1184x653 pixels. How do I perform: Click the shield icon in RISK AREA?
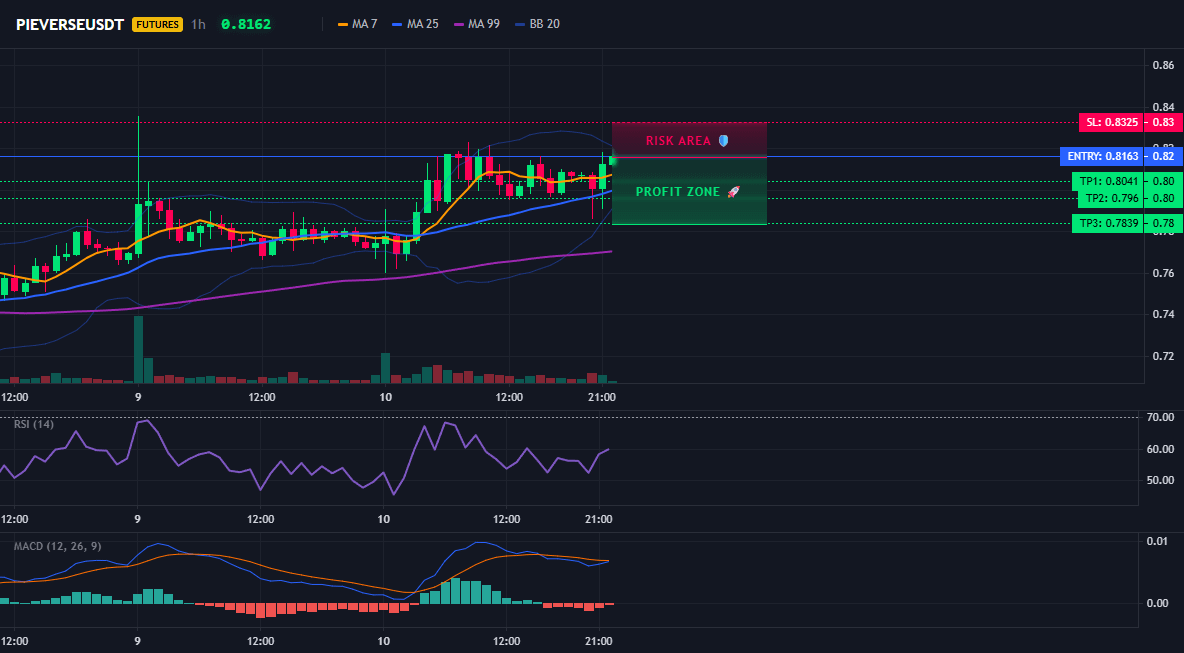pos(723,140)
